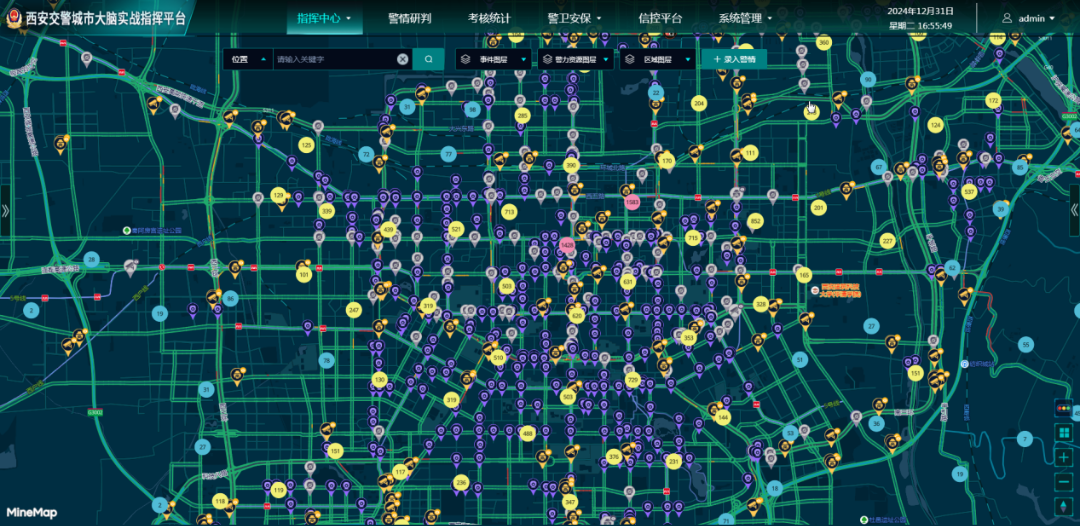Open the grid layout map tool
Viewport: 1080px width, 526px height.
pyautogui.click(x=1063, y=433)
